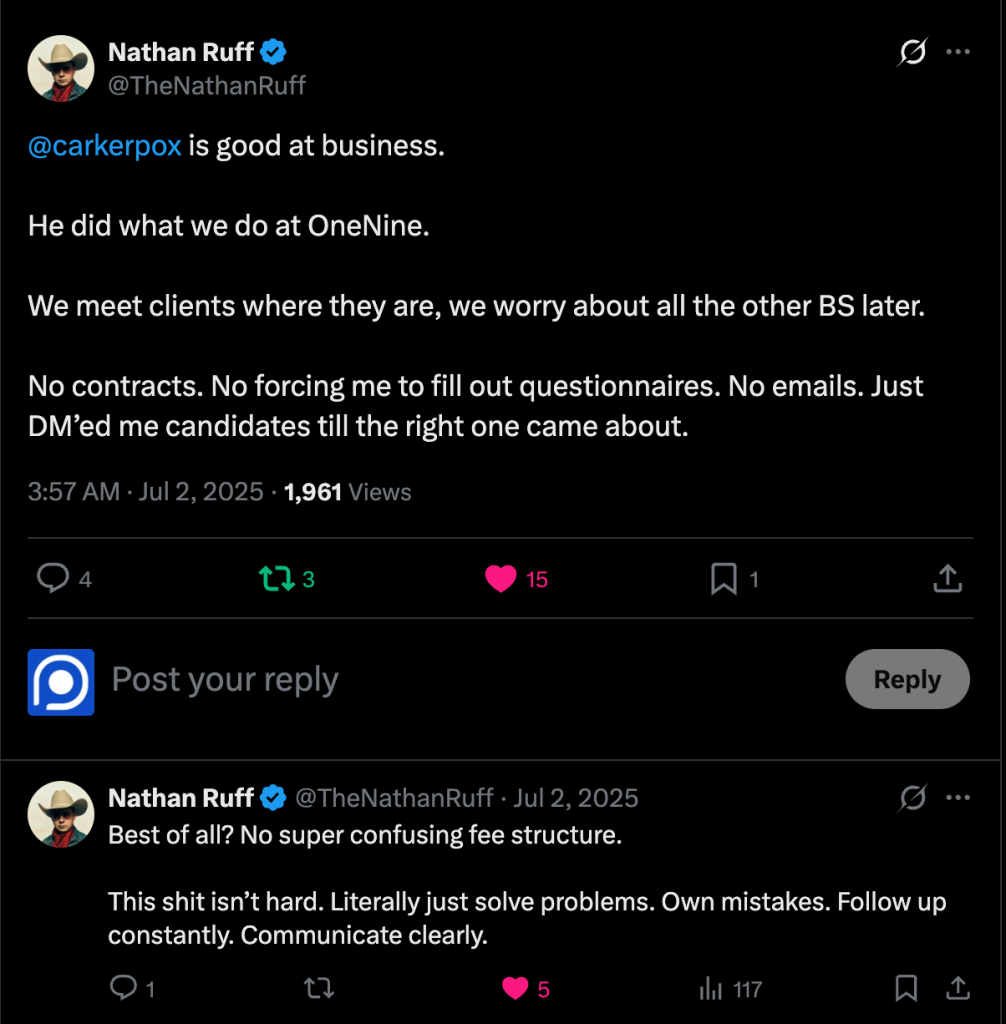Open Grok icon on main post
The image size is (1006, 1024).
tap(912, 52)
